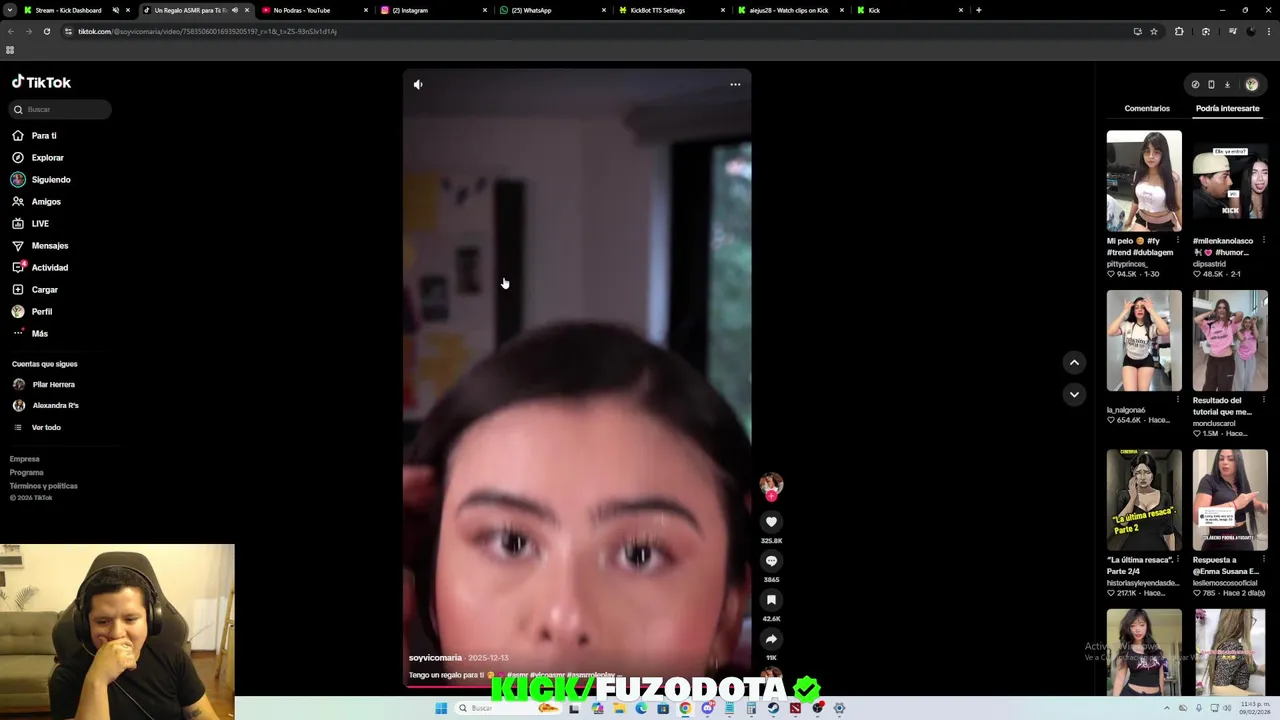Open the TikTok logo home link
This screenshot has height=720, width=1280.
(41, 83)
